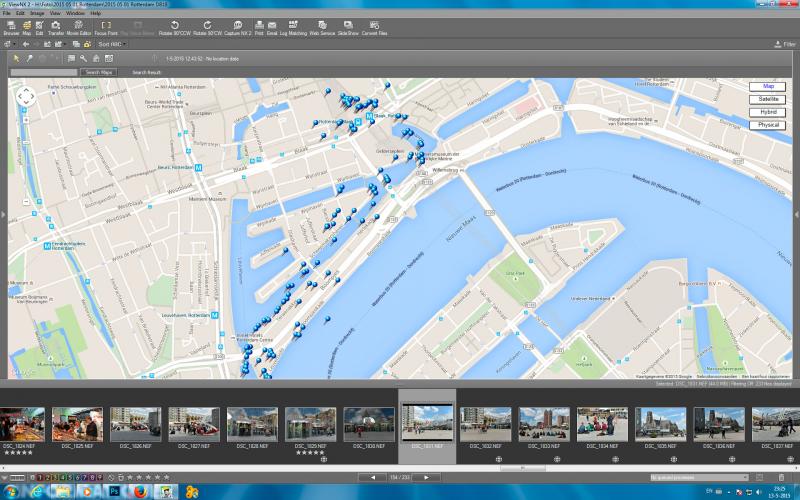800x500 pixels.
Task: Click the filmstrip horizontal scrollbar thumb
Action: click(524, 467)
